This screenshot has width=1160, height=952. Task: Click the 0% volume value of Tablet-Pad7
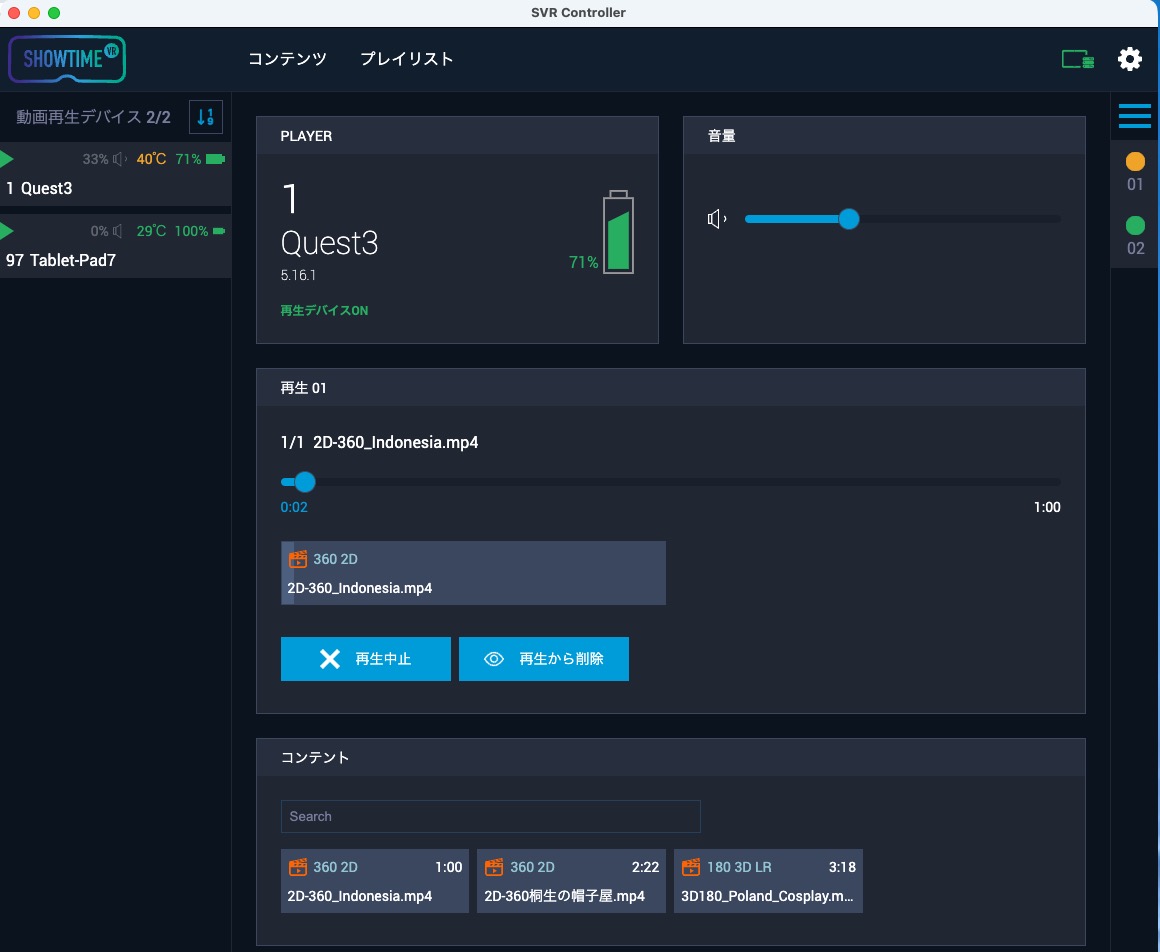(99, 231)
